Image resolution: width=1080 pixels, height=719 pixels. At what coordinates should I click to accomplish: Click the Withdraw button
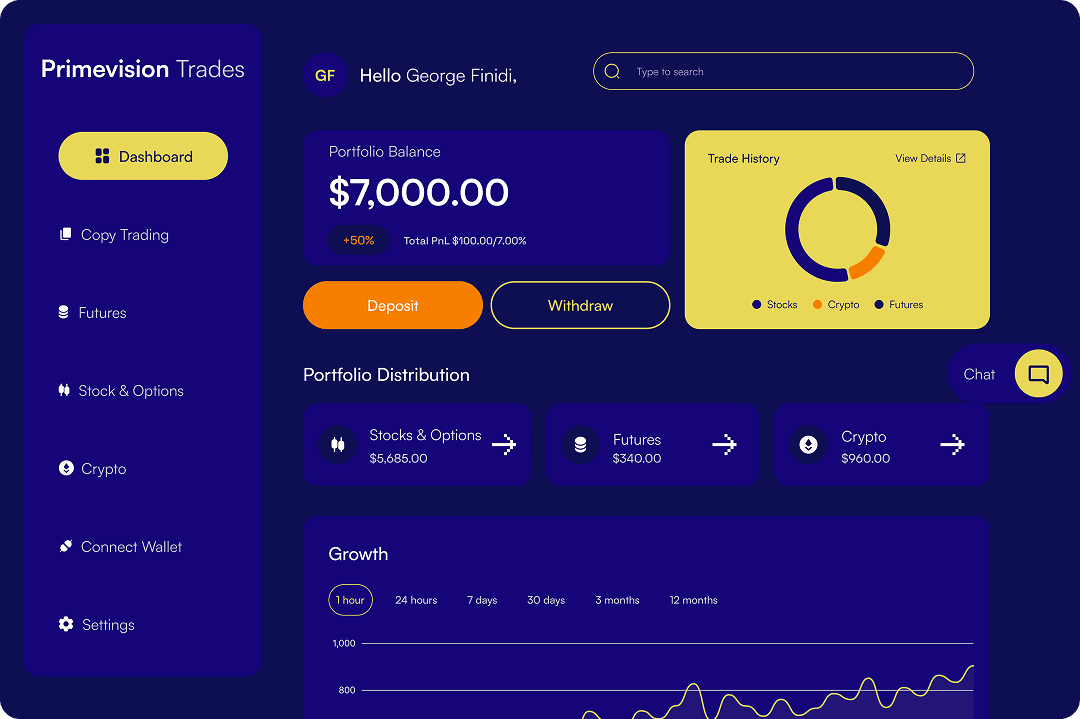(580, 305)
